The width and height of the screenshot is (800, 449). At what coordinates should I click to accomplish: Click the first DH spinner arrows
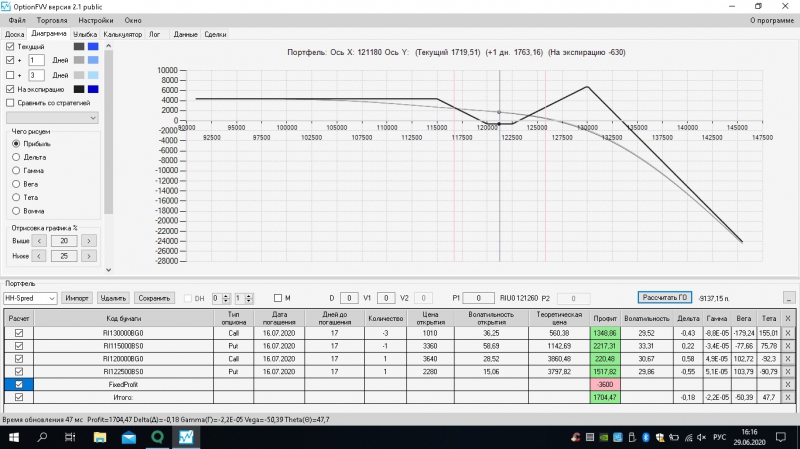(x=226, y=298)
